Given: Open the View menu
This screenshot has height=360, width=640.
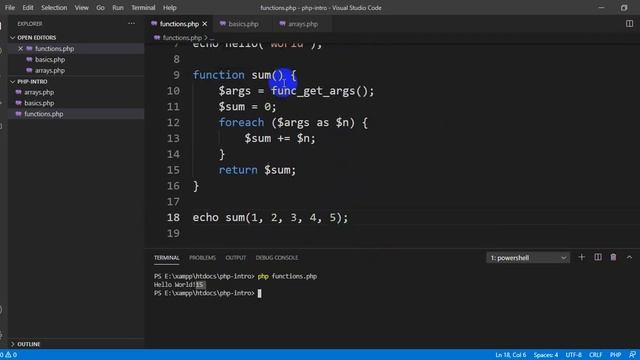Looking at the screenshot, I should coord(81,8).
